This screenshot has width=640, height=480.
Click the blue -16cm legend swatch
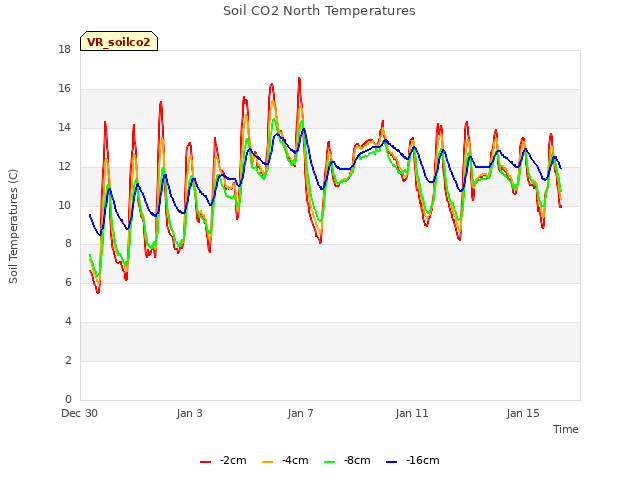391,462
